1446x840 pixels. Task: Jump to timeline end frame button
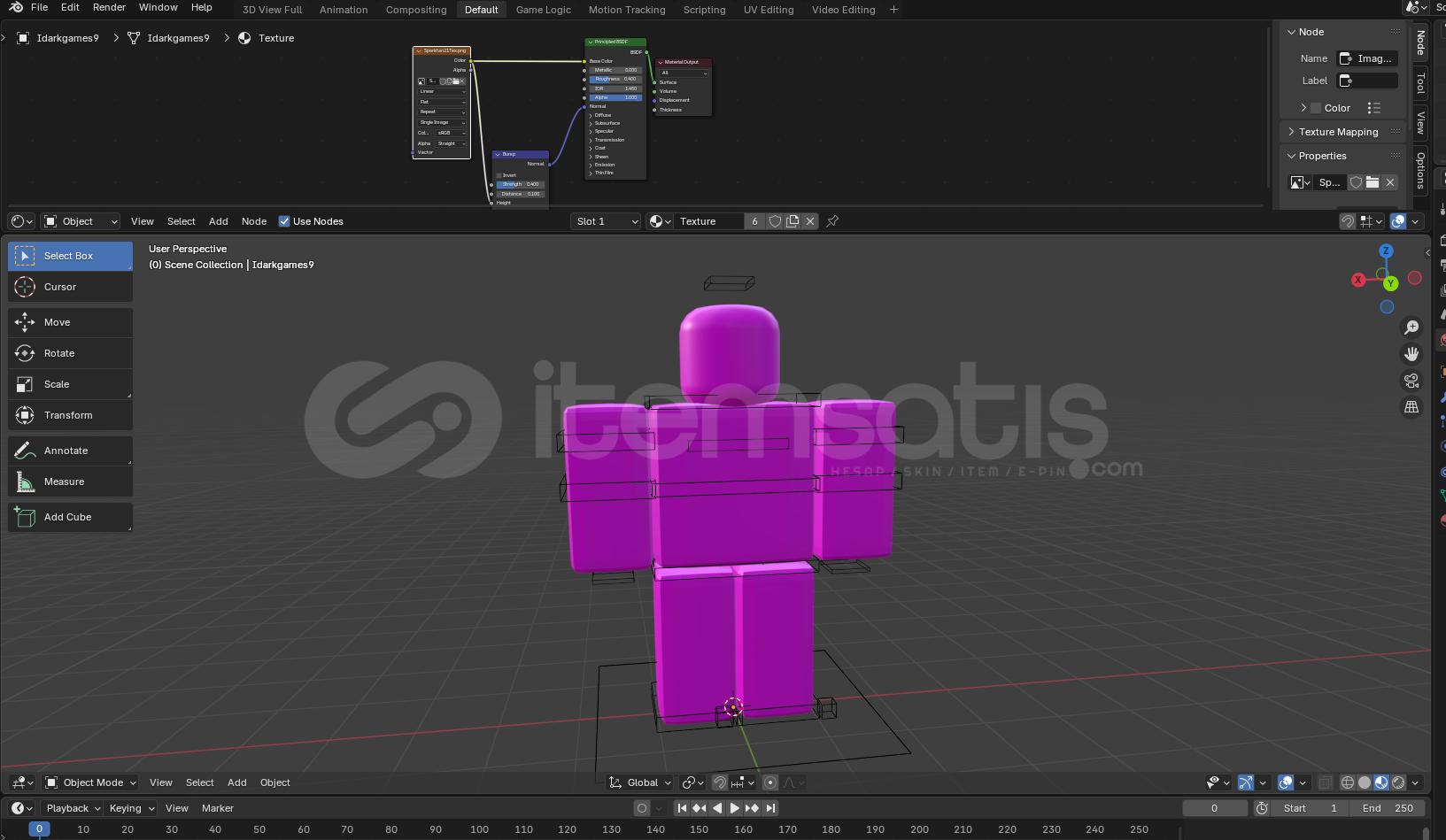click(x=770, y=808)
